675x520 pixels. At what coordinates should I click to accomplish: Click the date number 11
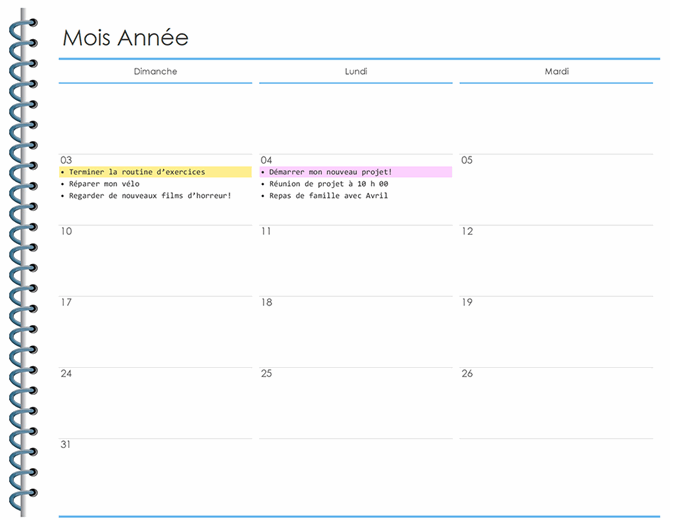(267, 231)
